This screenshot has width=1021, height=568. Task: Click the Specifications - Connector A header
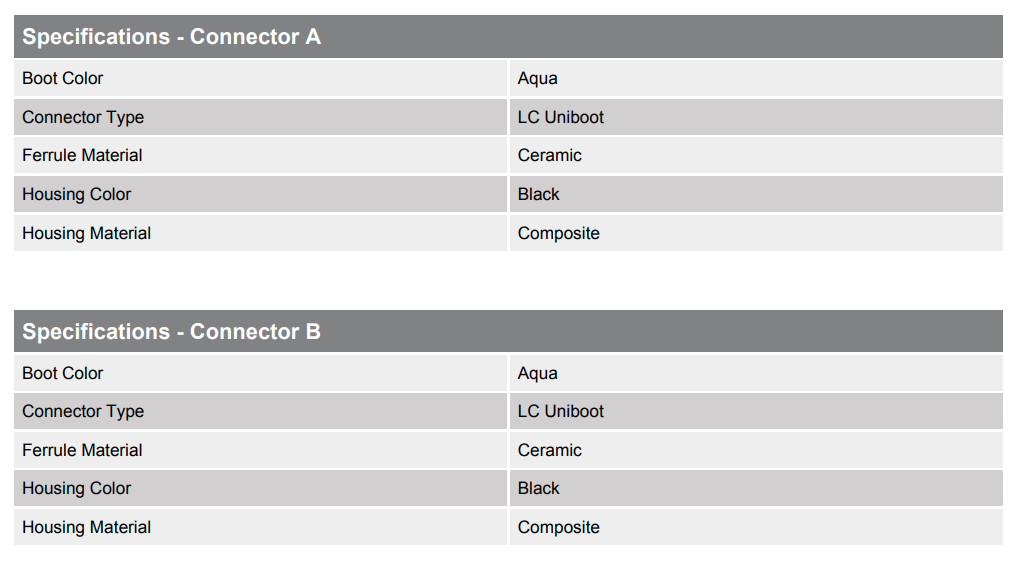(171, 37)
